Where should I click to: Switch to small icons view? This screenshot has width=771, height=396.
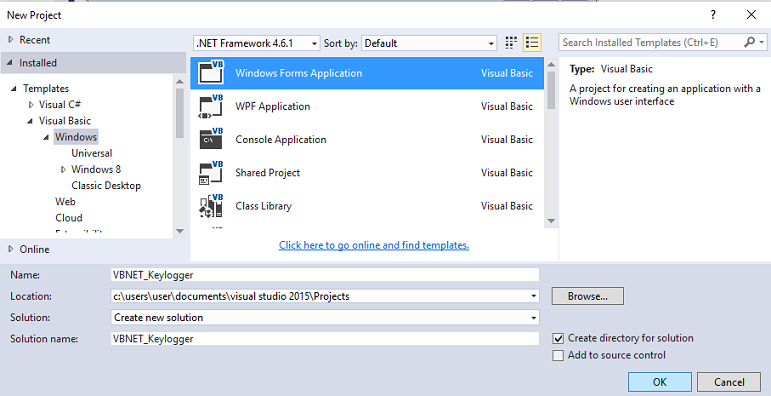[x=511, y=43]
